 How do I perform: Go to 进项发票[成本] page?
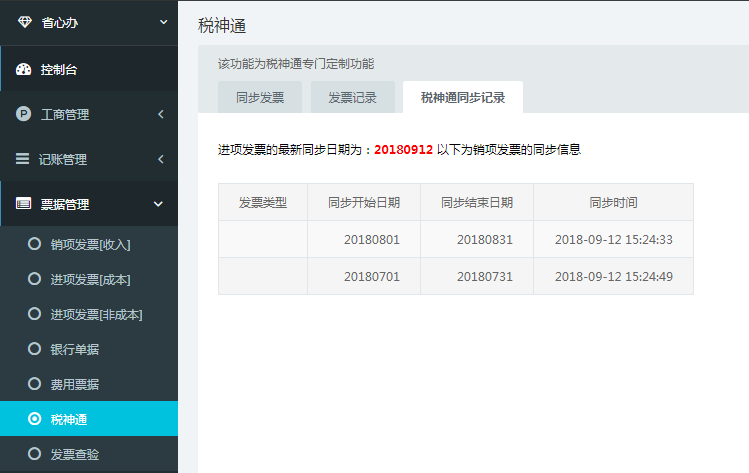pos(90,280)
